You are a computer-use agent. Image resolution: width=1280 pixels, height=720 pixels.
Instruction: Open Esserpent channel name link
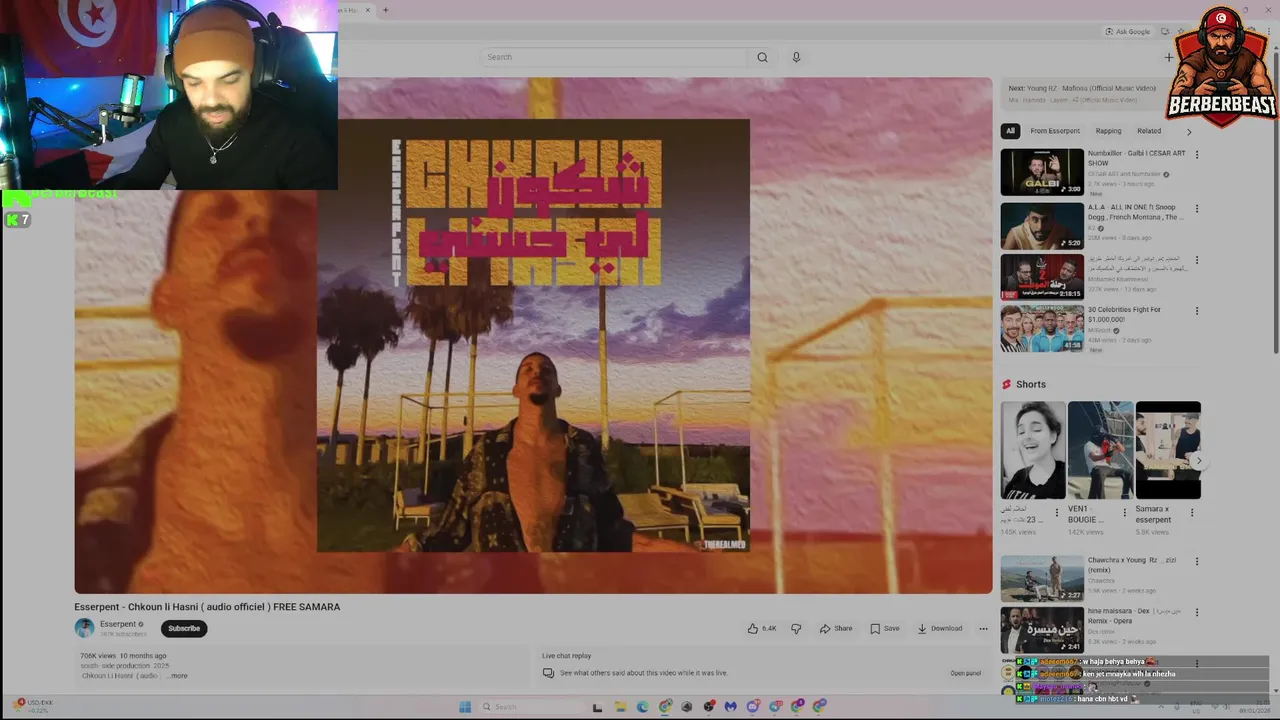[118, 624]
